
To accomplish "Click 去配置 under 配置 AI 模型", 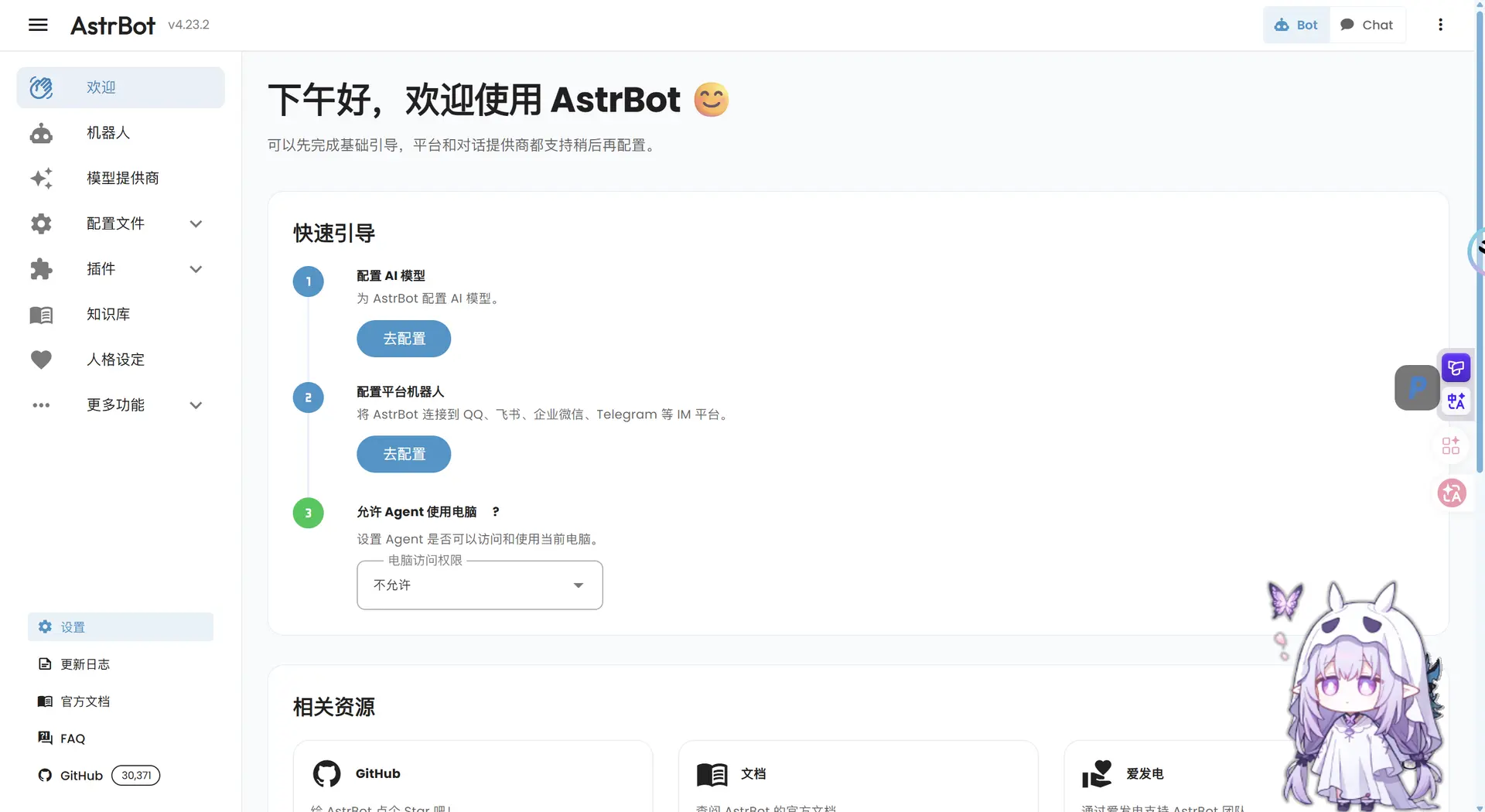I will (404, 339).
